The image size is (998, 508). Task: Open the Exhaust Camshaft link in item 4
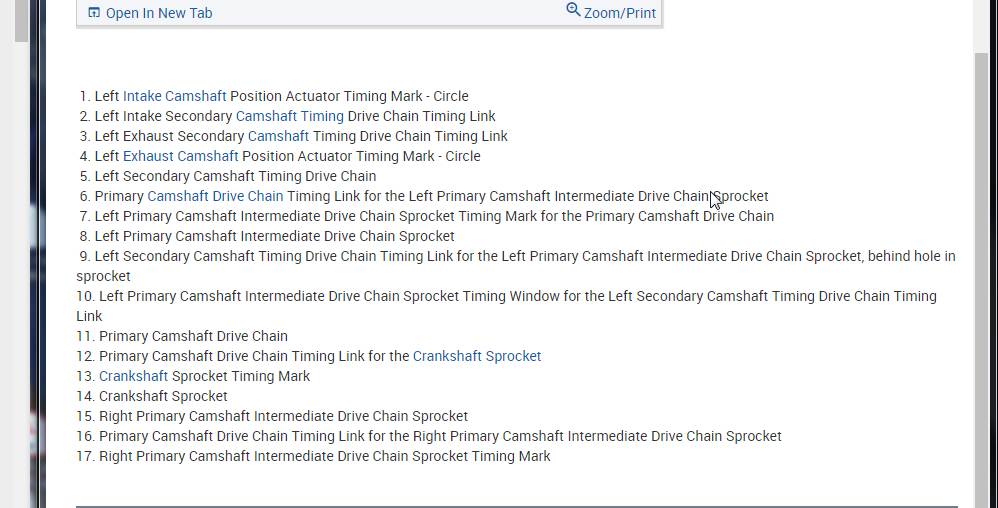tap(180, 156)
